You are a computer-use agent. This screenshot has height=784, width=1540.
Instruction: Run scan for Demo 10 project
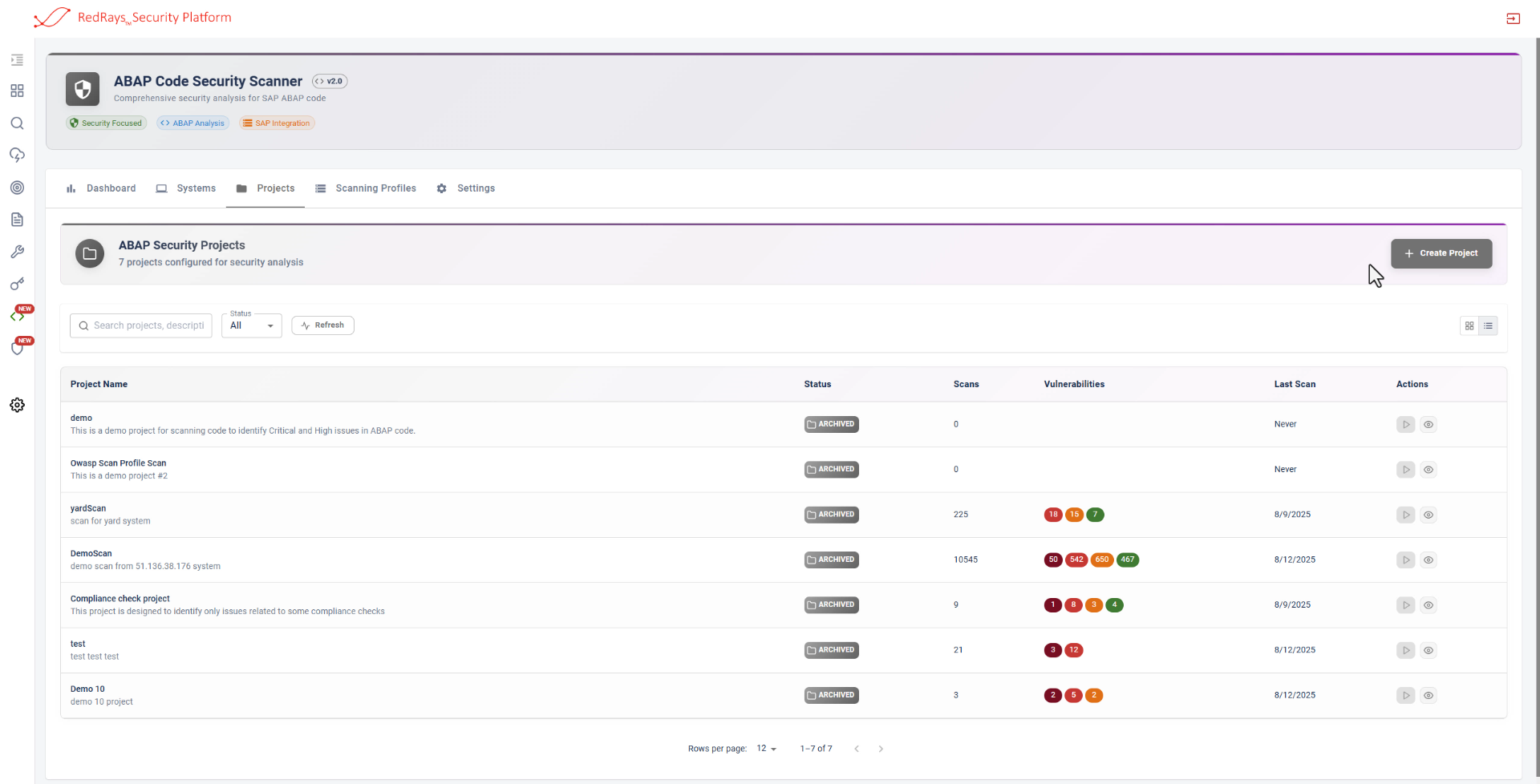[x=1405, y=695]
